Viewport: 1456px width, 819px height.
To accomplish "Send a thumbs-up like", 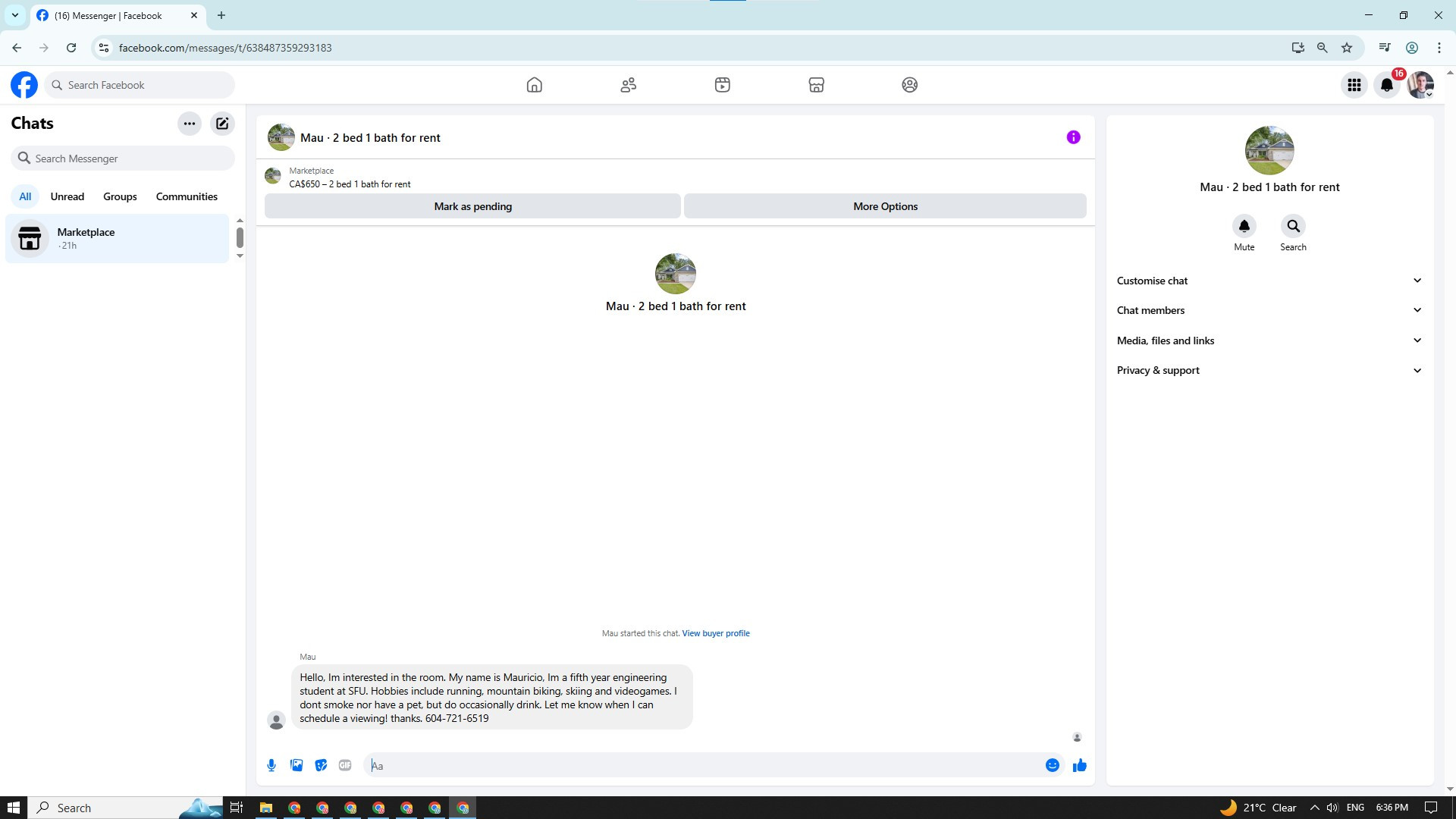I will tap(1079, 765).
